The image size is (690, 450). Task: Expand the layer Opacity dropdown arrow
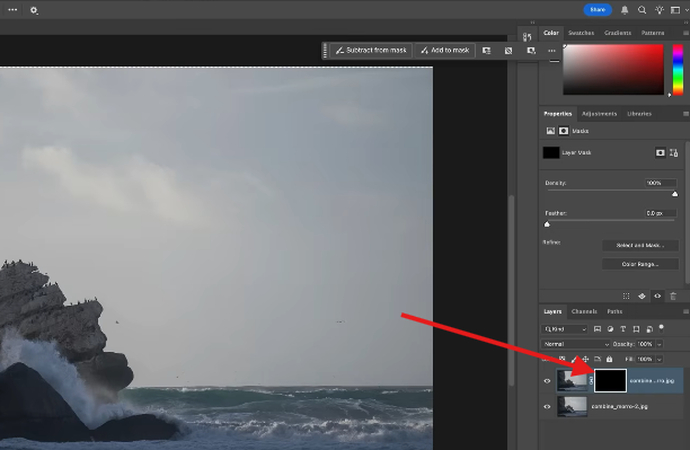[x=661, y=343]
